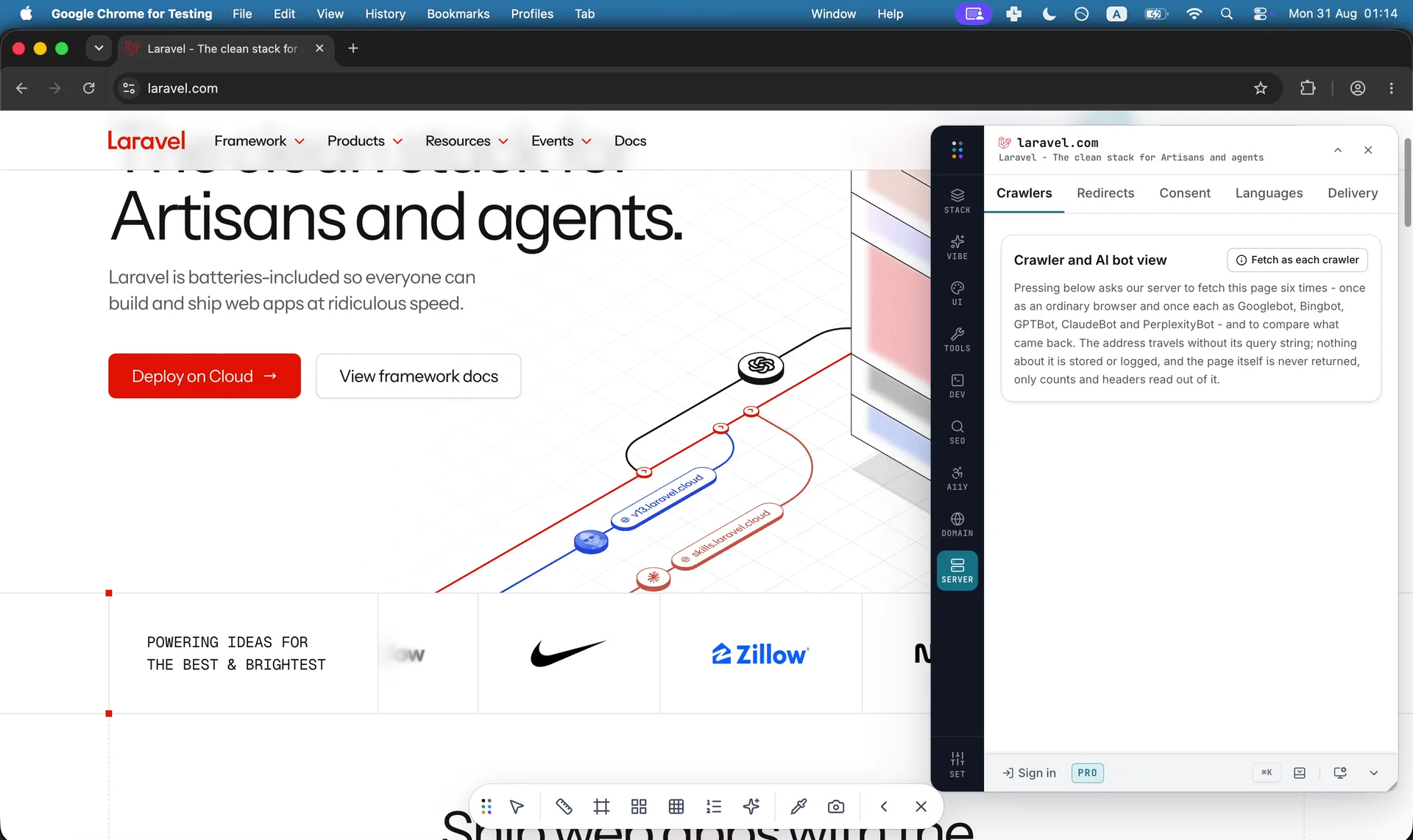Image resolution: width=1413 pixels, height=840 pixels.
Task: Open the Consent tab
Action: click(x=1185, y=193)
